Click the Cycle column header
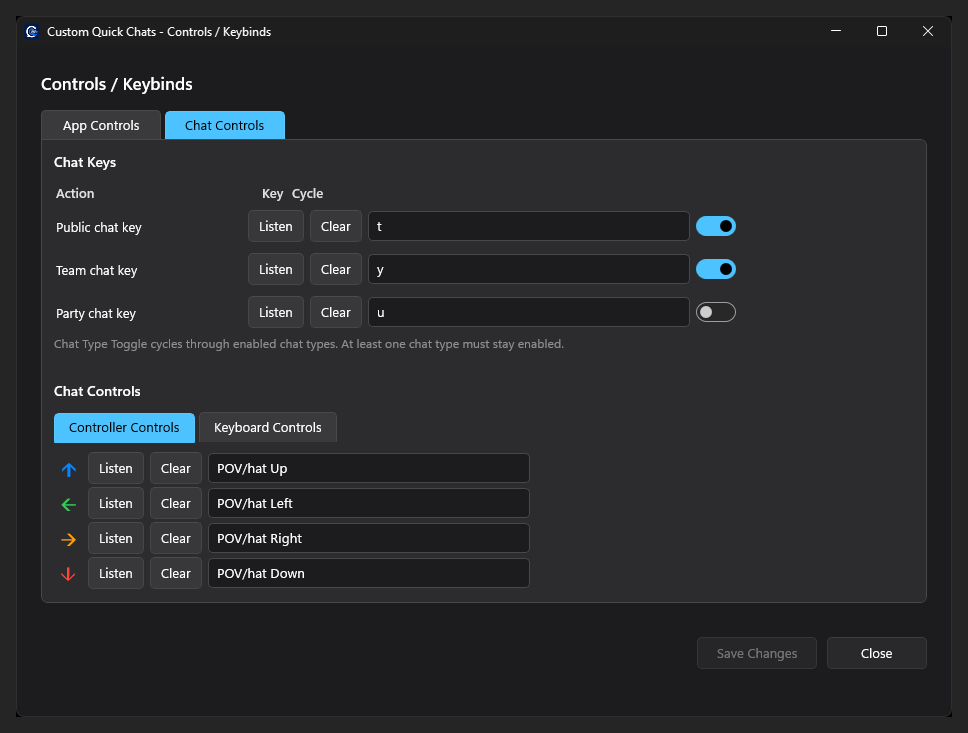This screenshot has width=968, height=733. 307,193
